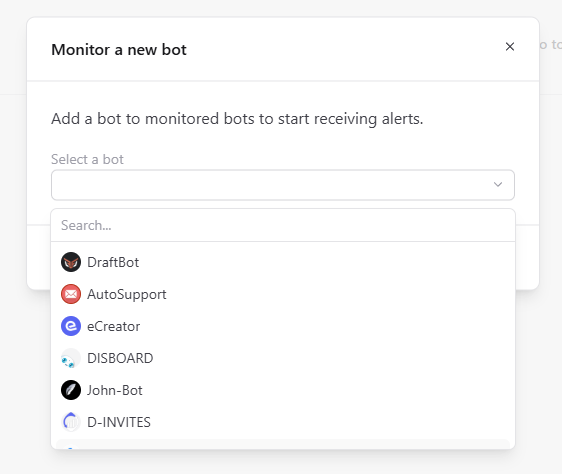Click the "Select a bot" field label
The height and width of the screenshot is (474, 562).
pyautogui.click(x=87, y=159)
